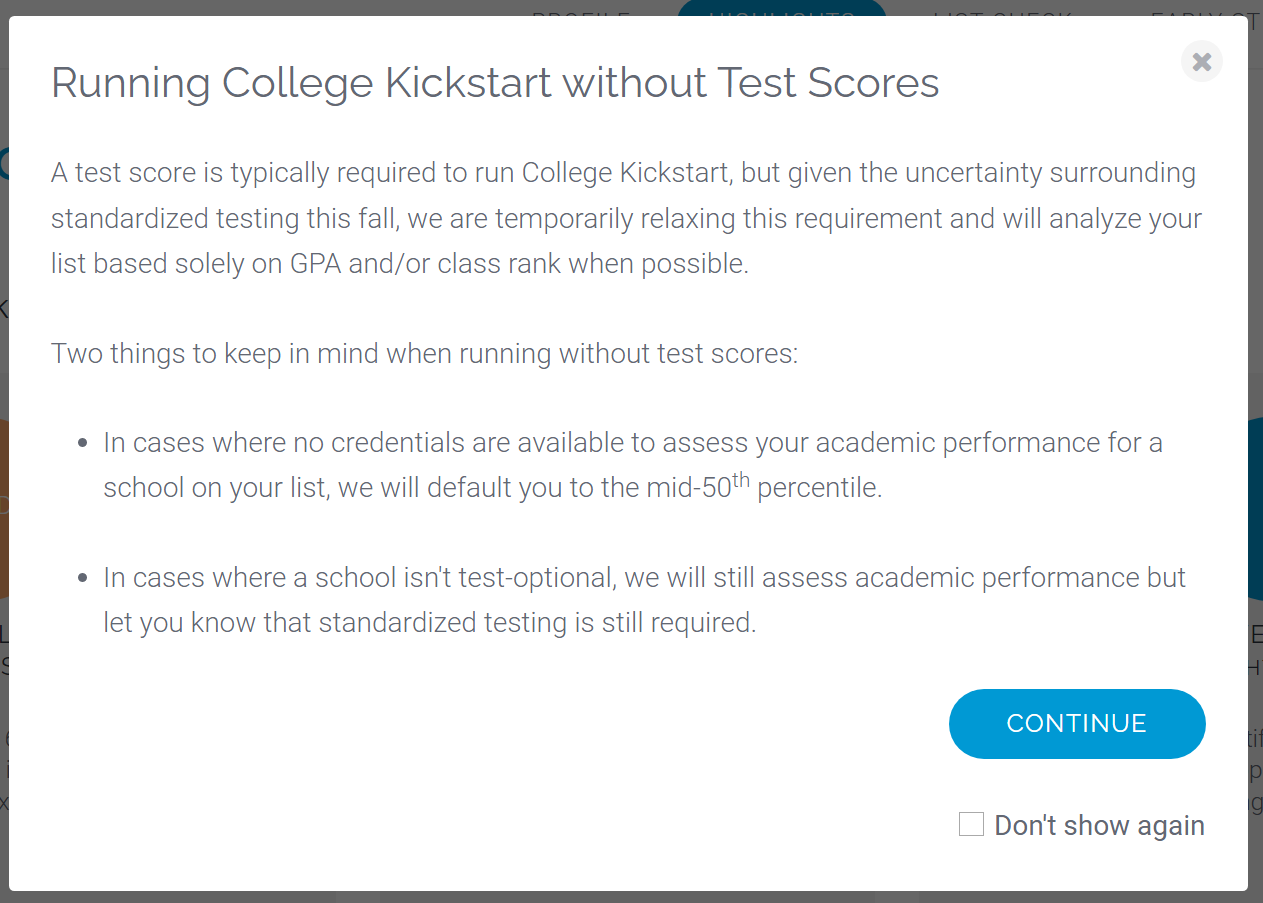Click the first paragraph about test score requirement
1263x903 pixels.
pos(626,218)
